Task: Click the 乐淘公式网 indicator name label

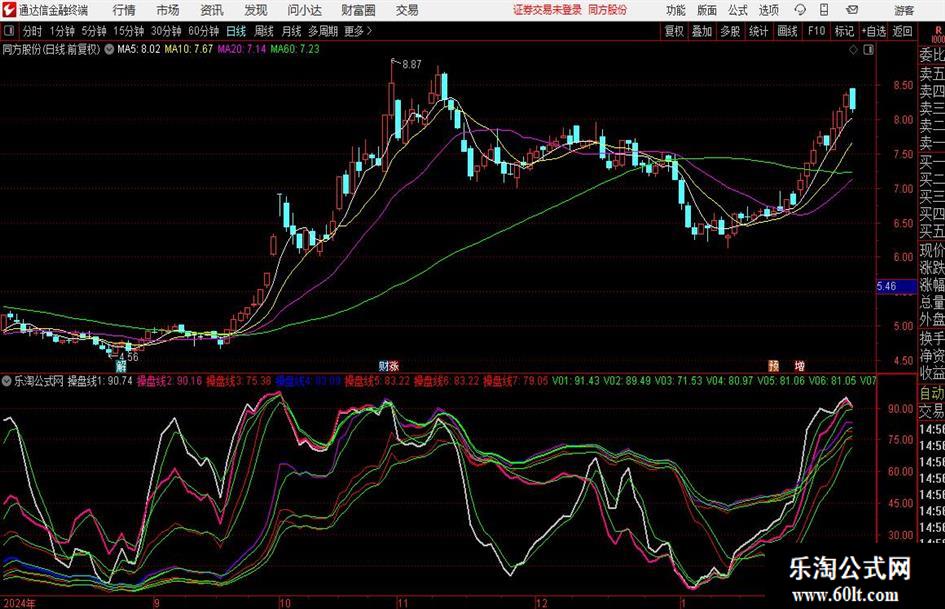Action: pyautogui.click(x=39, y=380)
